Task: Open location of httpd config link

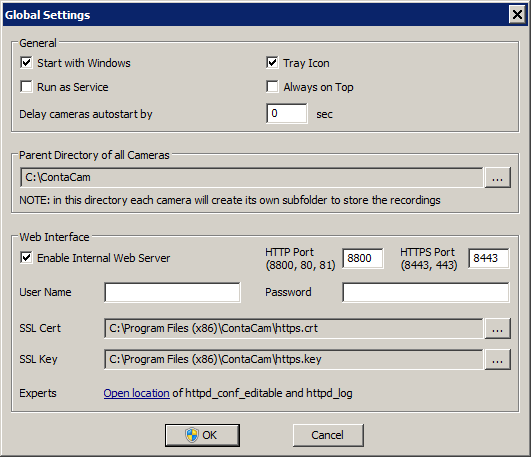Action: (x=136, y=393)
